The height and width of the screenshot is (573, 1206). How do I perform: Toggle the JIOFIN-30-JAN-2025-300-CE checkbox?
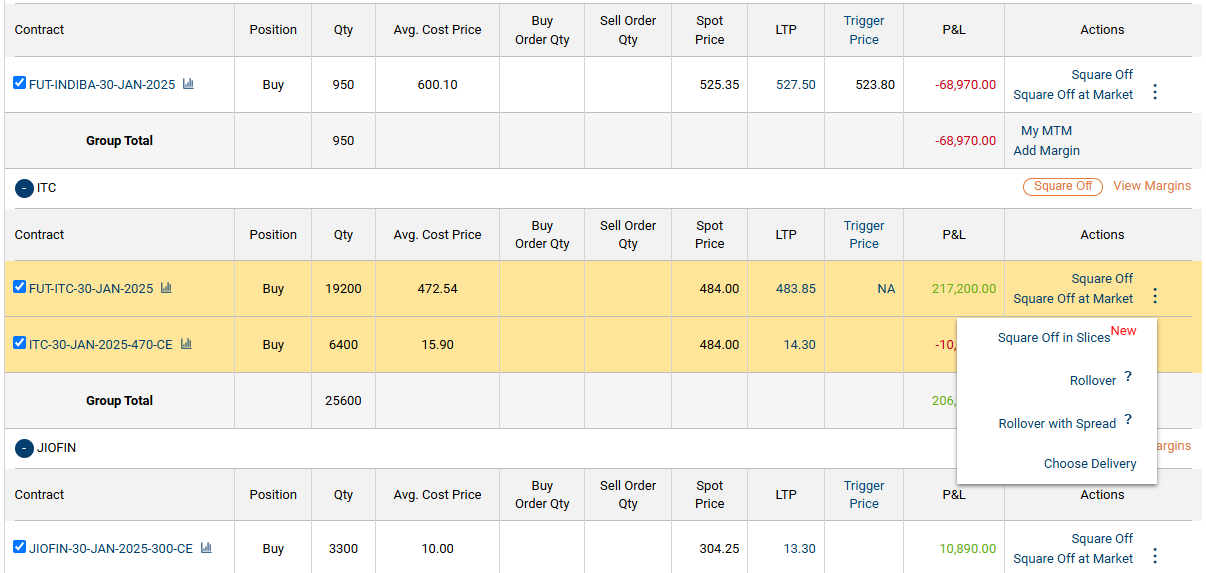point(20,547)
